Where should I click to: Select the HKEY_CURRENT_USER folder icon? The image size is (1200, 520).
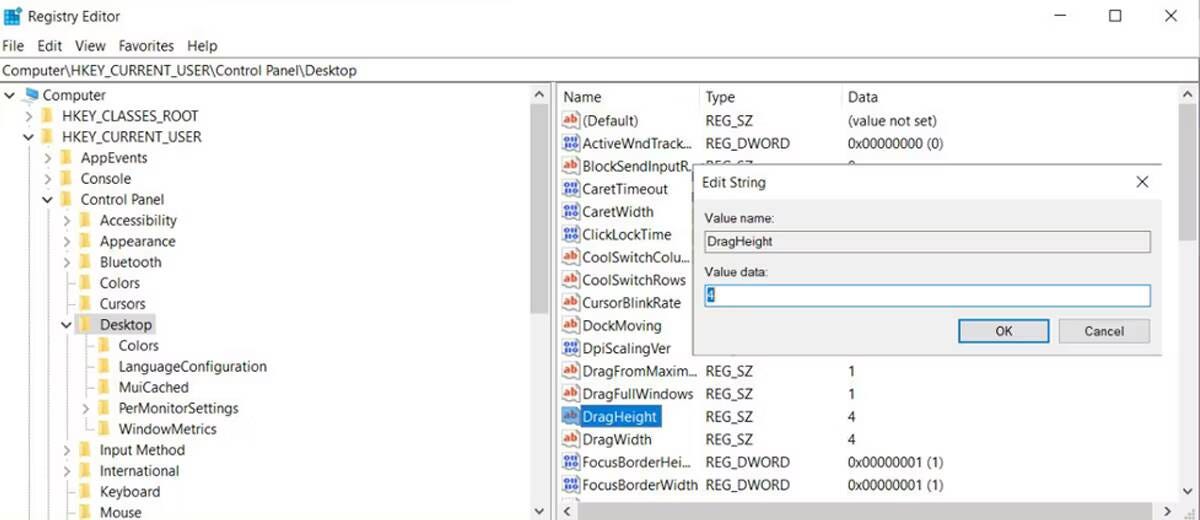point(47,137)
